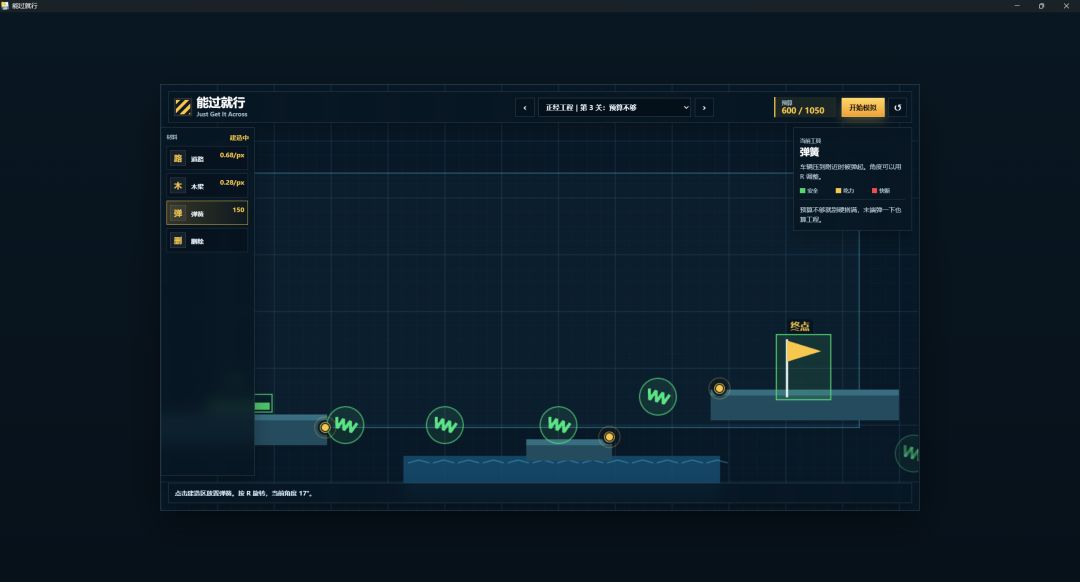This screenshot has width=1080, height=582.
Task: Click the 弹簧 heading in the info panel
Action: tap(809, 152)
